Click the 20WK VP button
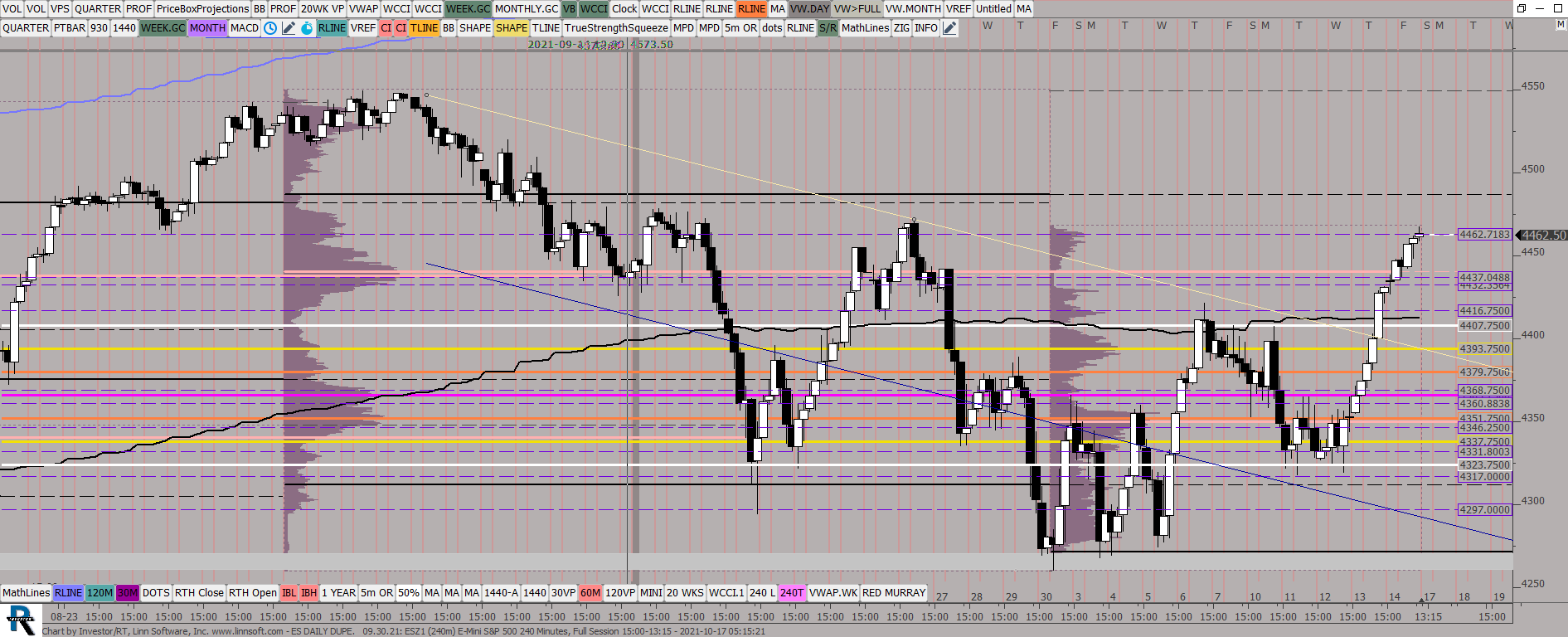The image size is (1568, 637). pos(322,9)
